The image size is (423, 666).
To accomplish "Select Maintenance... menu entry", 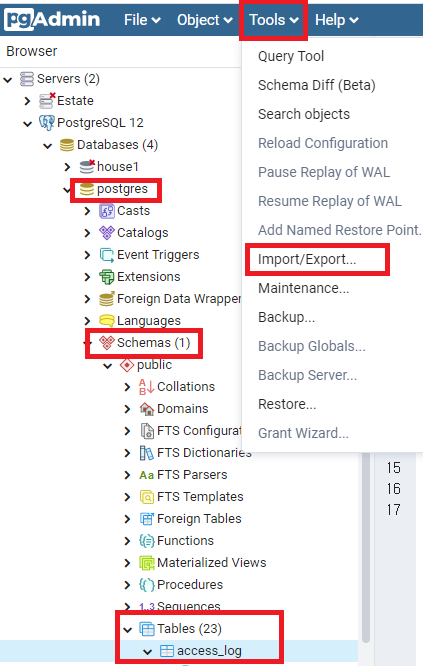I will (x=304, y=288).
